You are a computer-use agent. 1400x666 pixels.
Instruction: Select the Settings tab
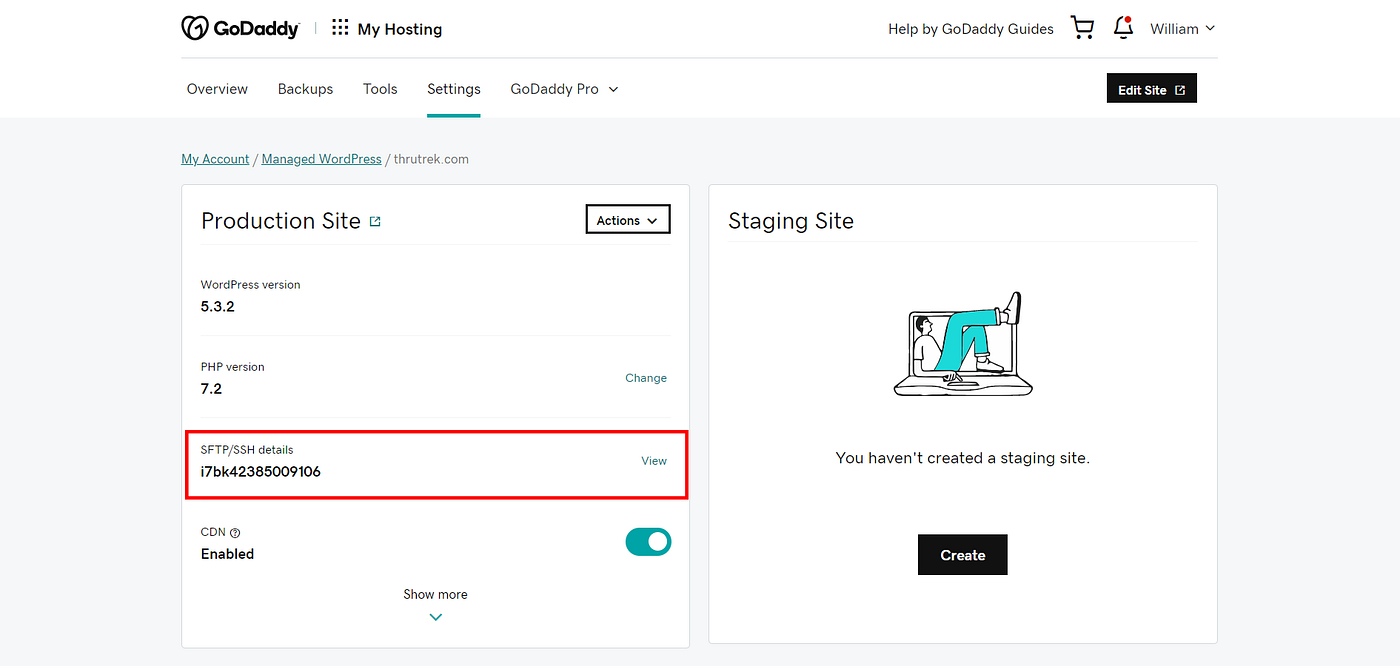(x=454, y=89)
